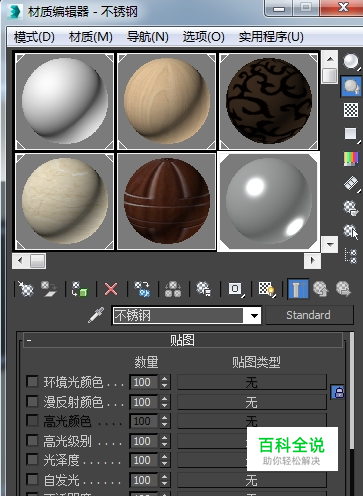Screen dimensions: 363x496
Task: Click the 漫反射颜色 amount spinner arrows
Action: (x=164, y=402)
